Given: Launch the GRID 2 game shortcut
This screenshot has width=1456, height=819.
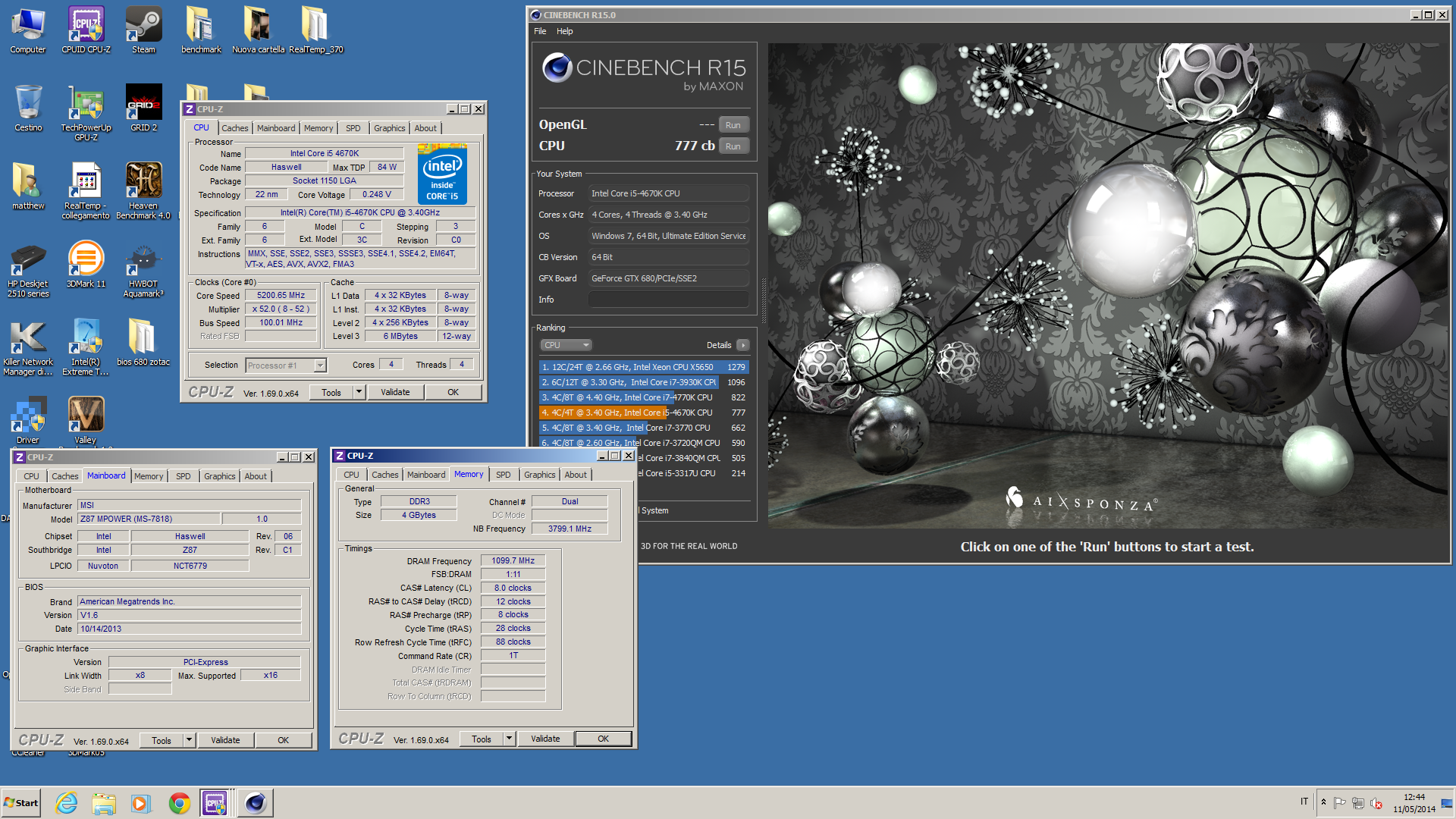Looking at the screenshot, I should [143, 108].
